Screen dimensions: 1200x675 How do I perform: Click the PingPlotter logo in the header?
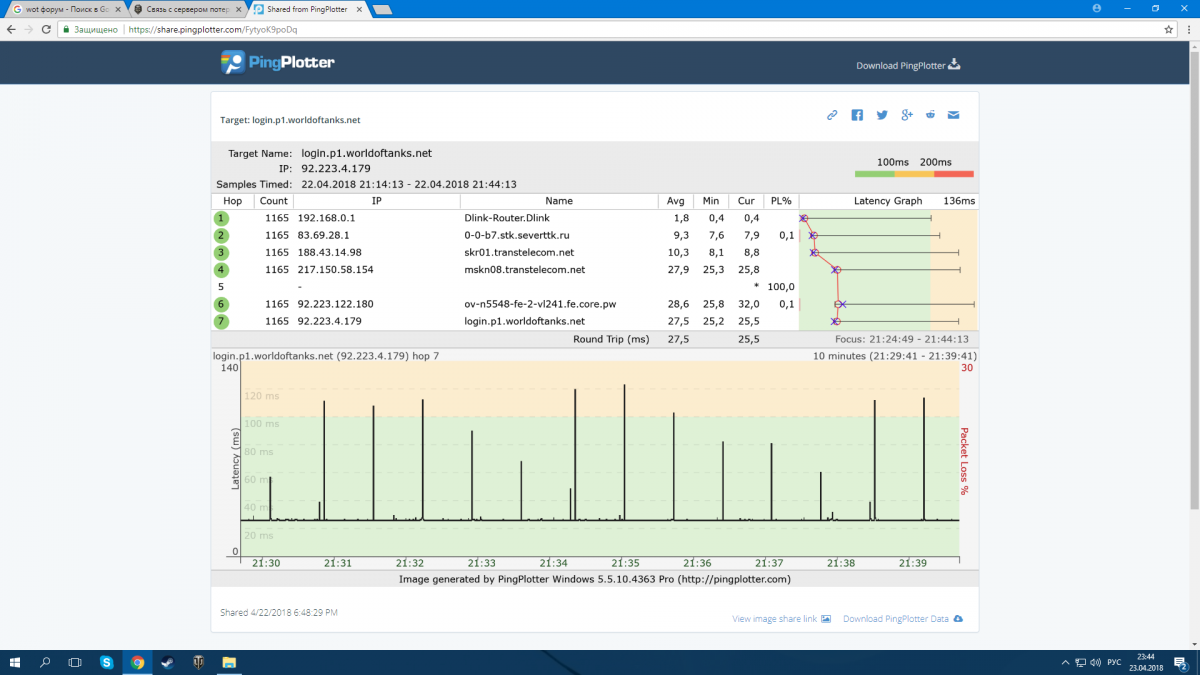tap(278, 63)
